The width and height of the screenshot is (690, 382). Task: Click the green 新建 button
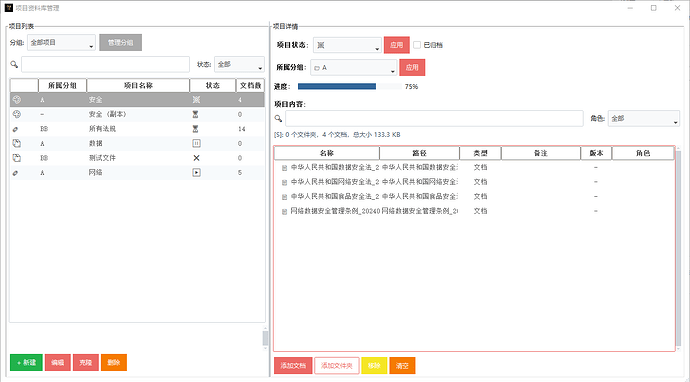26,362
